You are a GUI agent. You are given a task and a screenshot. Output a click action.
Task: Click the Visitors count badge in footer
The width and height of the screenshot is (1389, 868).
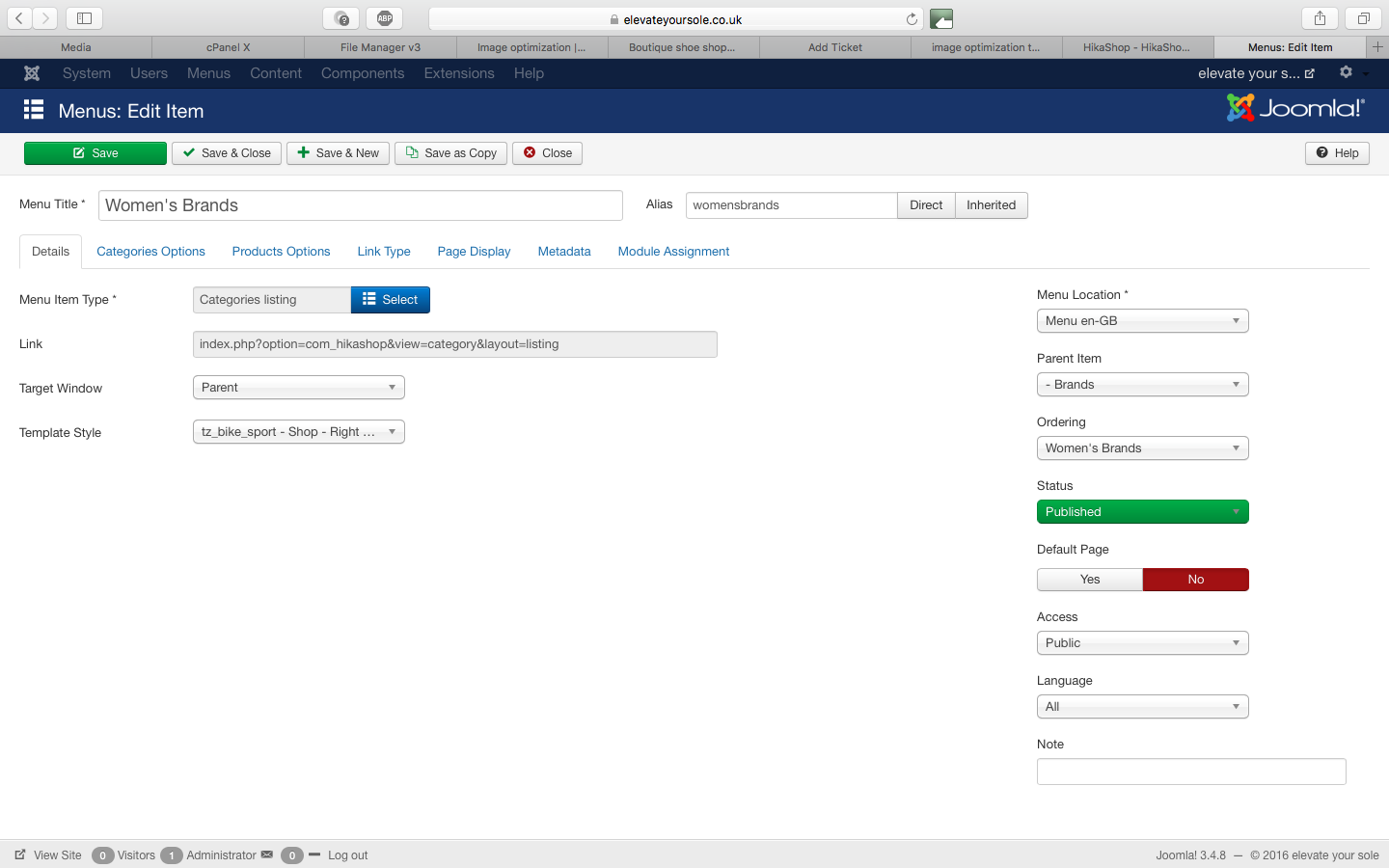click(103, 855)
